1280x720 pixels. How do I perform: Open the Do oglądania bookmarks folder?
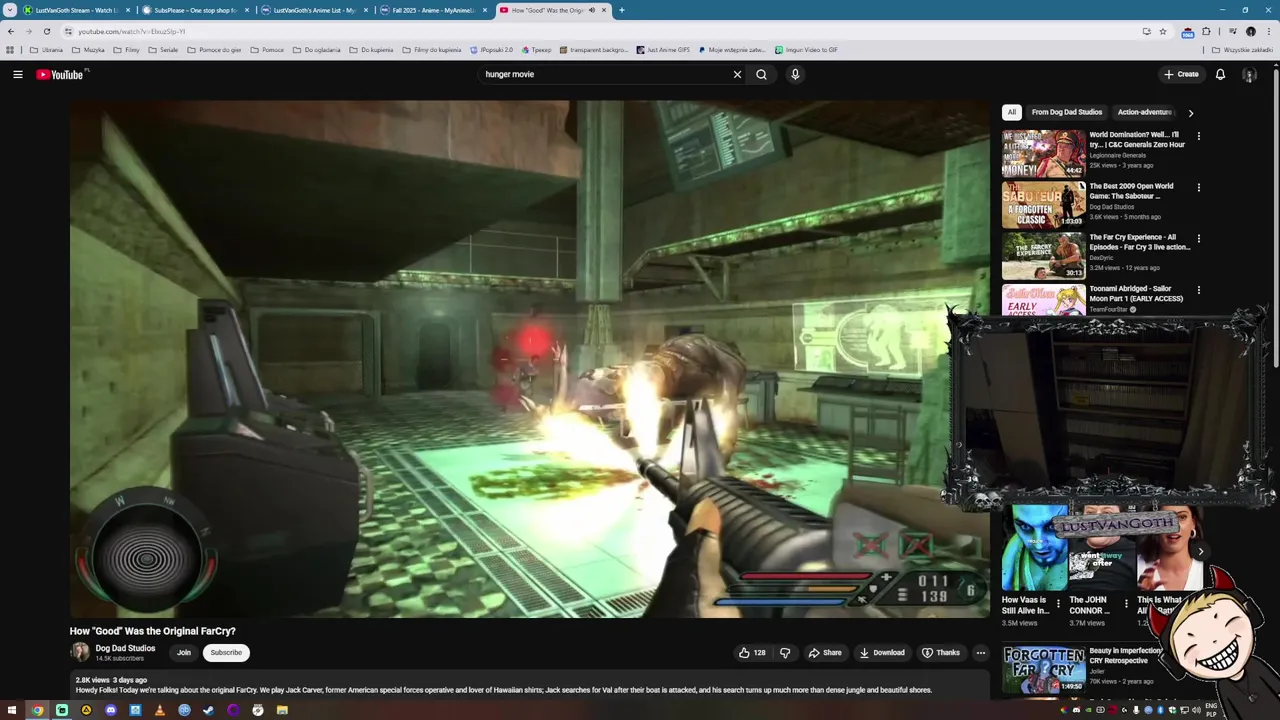(x=317, y=49)
